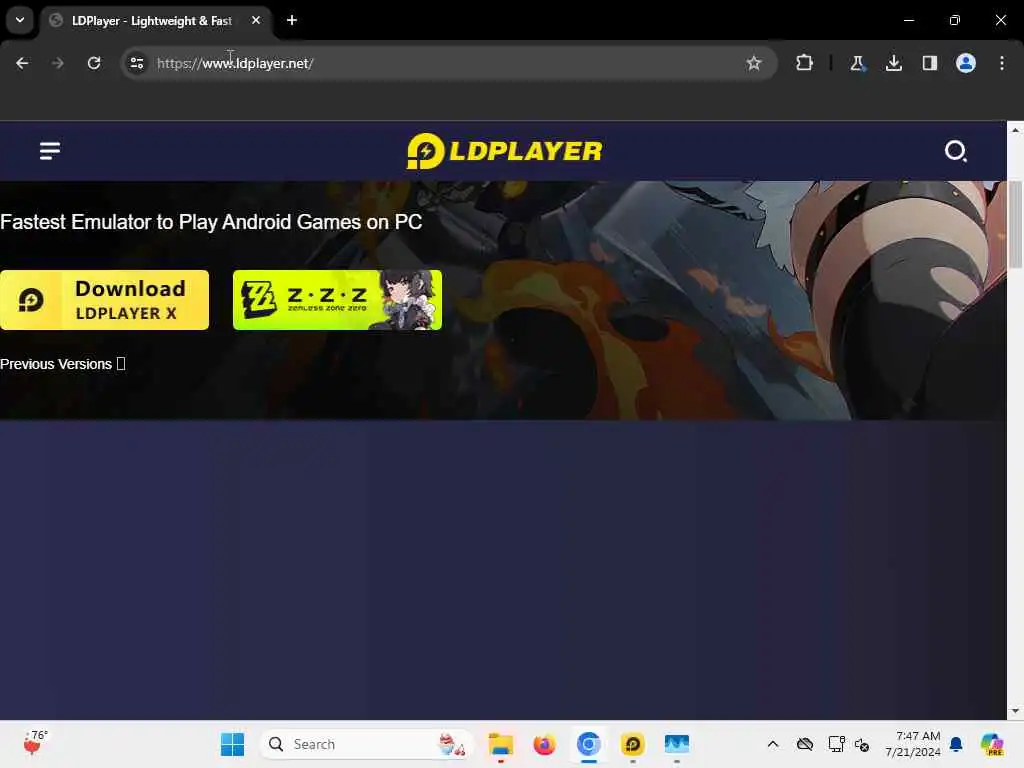The width and height of the screenshot is (1024, 768).
Task: Launch Firefox from taskbar
Action: pyautogui.click(x=544, y=744)
